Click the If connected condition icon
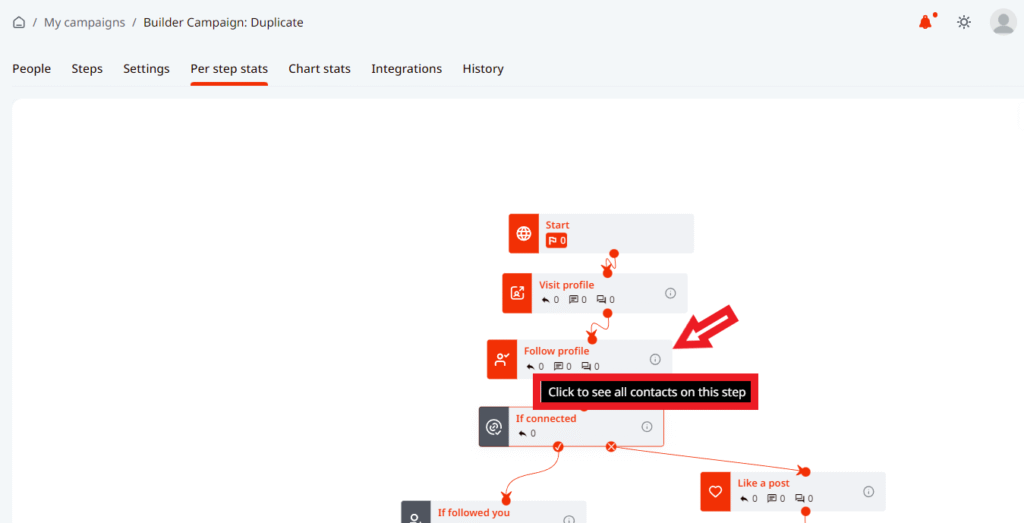The width and height of the screenshot is (1024, 523). pos(494,427)
